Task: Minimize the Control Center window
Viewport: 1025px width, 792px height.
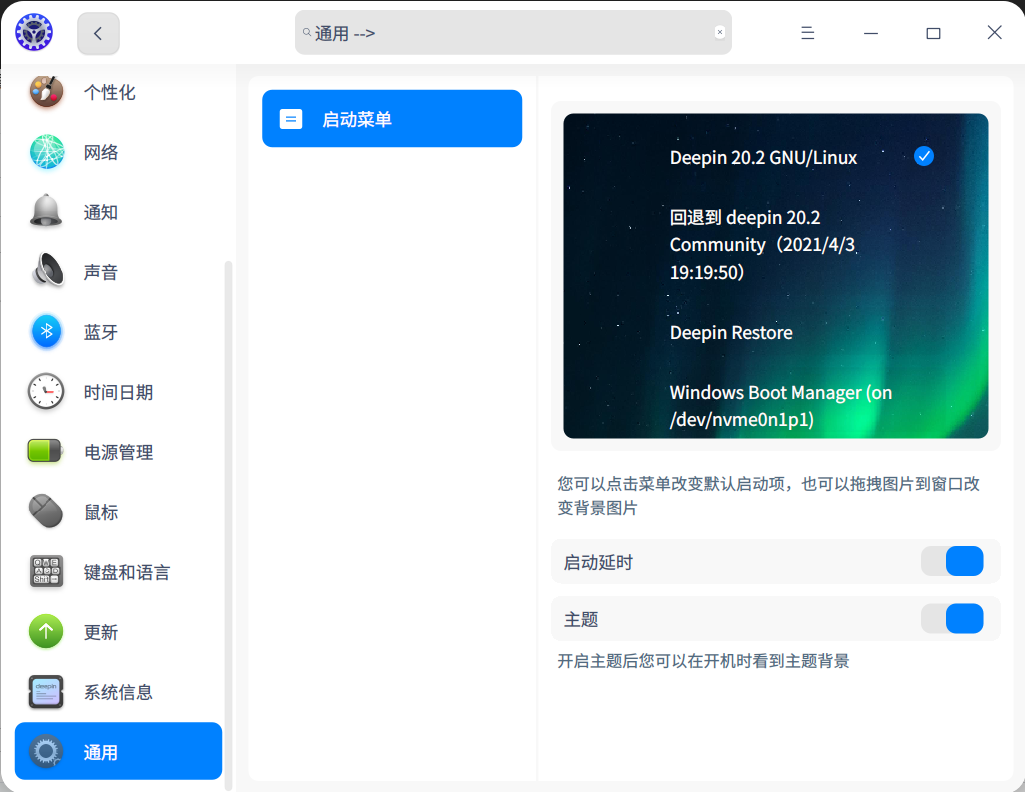Action: 871,33
